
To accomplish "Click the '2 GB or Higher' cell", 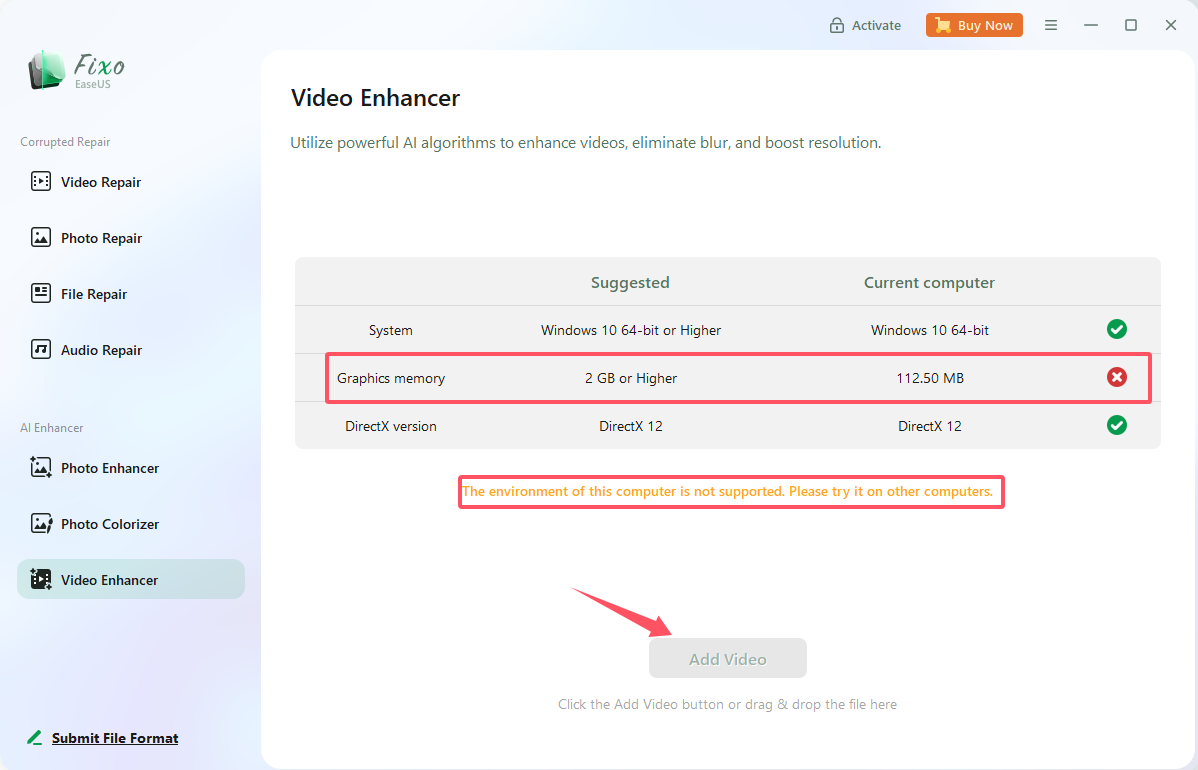I will pos(631,378).
